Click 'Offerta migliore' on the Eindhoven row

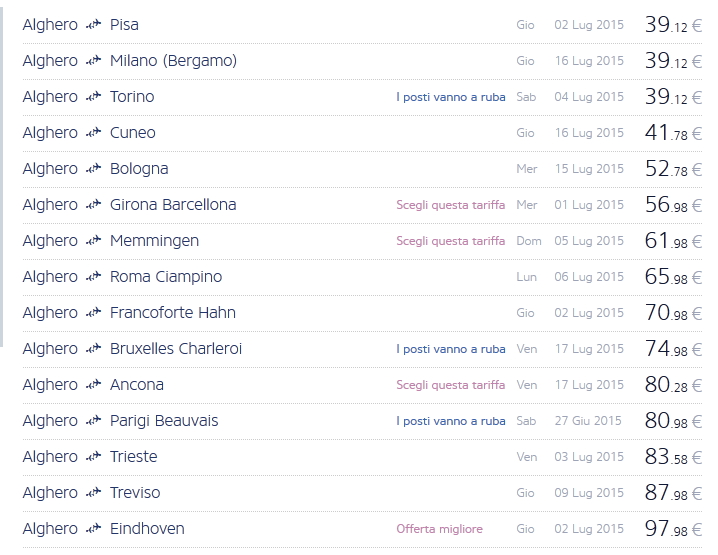(439, 529)
